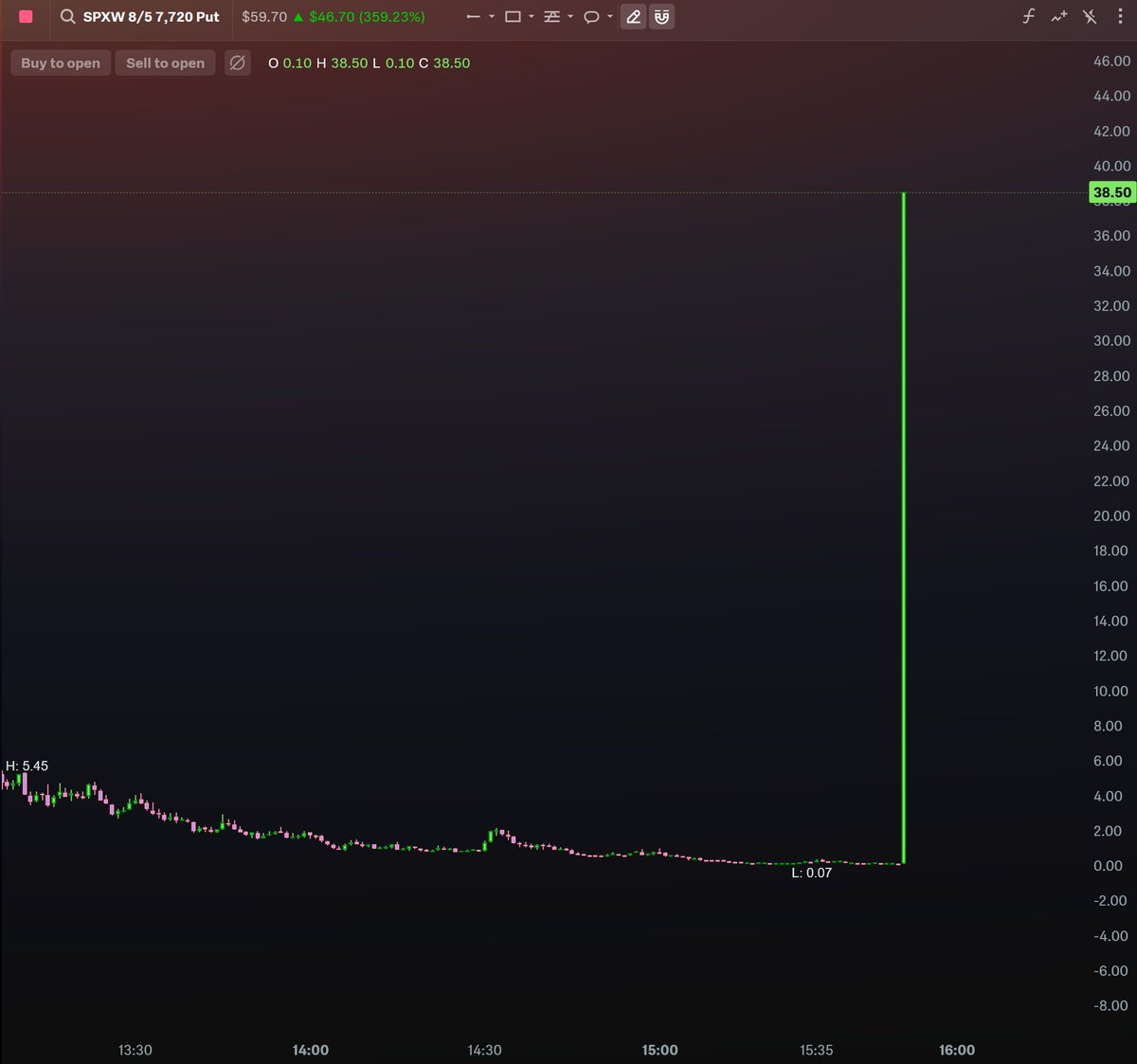The width and height of the screenshot is (1137, 1064).
Task: Click the pink chart color square
Action: tap(26, 17)
